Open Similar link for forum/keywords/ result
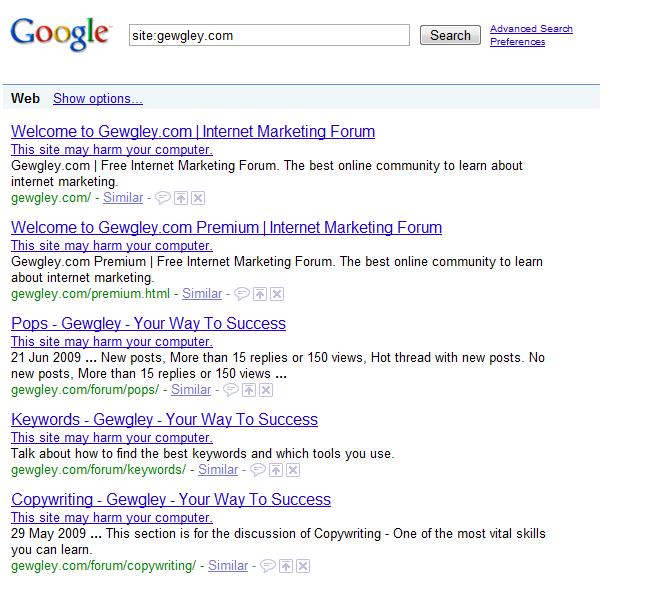This screenshot has width=666, height=589. coord(218,470)
